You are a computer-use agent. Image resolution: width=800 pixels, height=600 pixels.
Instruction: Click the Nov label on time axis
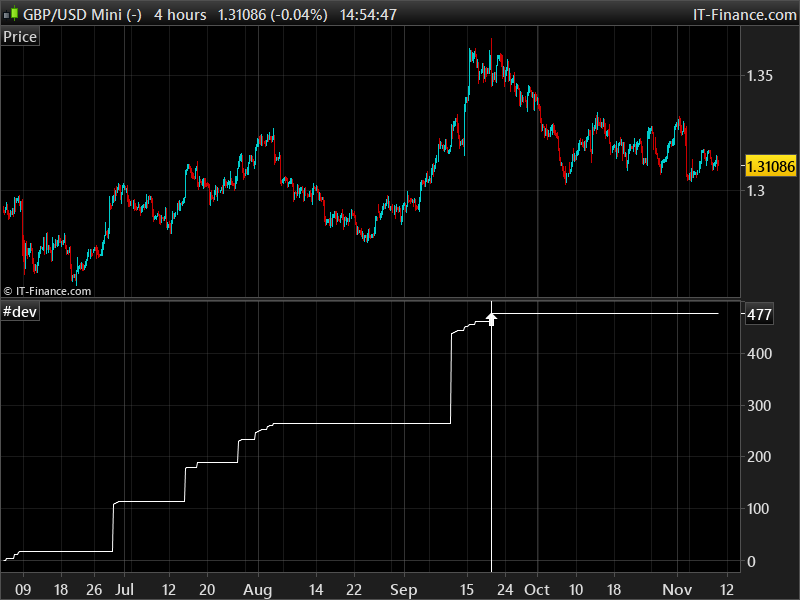pyautogui.click(x=677, y=589)
